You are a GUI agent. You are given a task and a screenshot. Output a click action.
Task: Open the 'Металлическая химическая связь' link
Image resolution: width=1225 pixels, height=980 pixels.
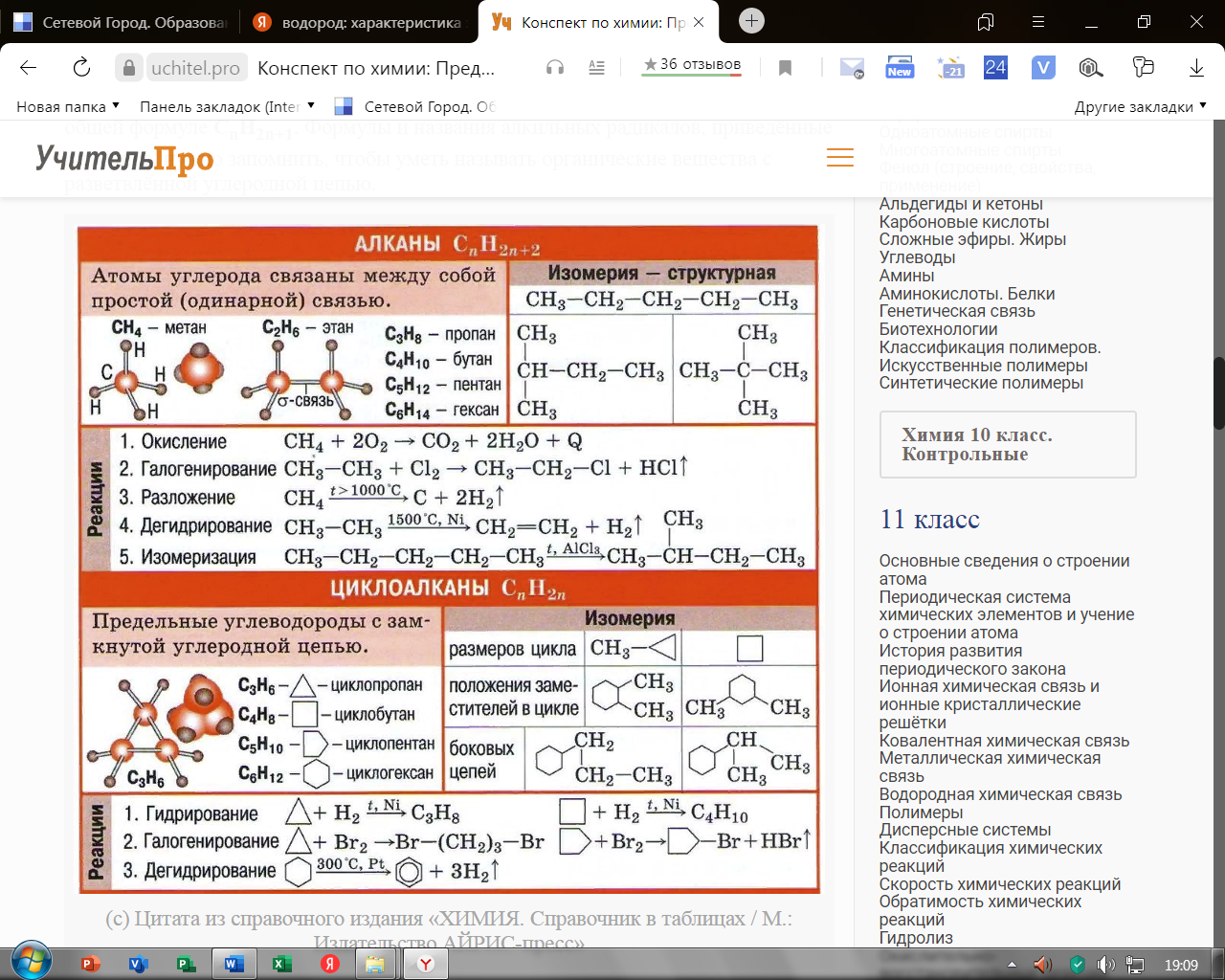coord(990,767)
